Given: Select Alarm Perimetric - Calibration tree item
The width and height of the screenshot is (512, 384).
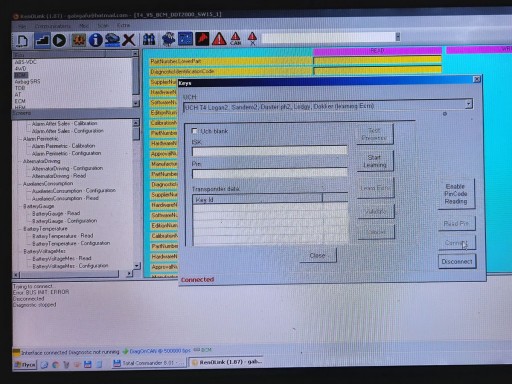Looking at the screenshot, I should 63,146.
